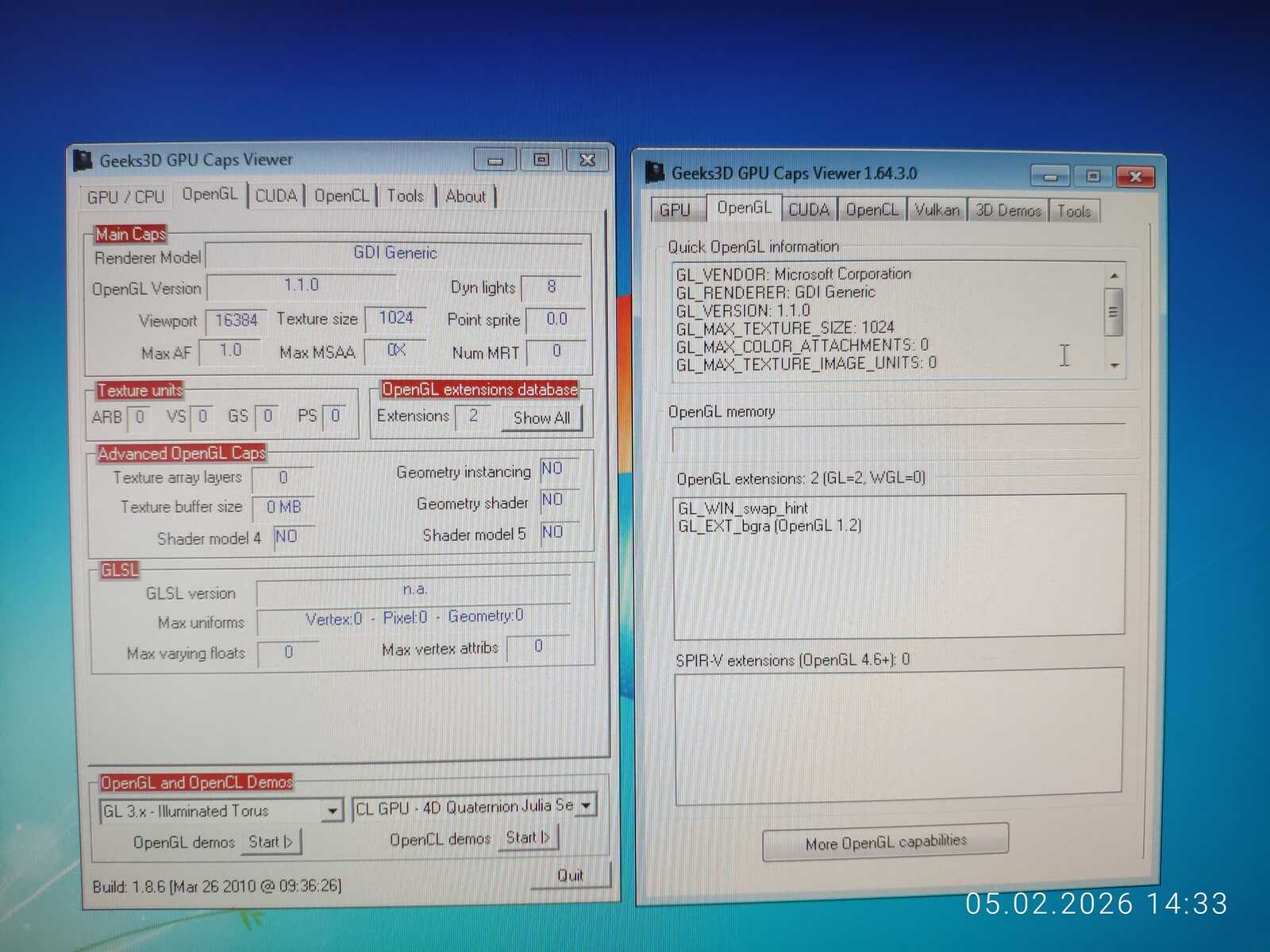1270x952 pixels.
Task: Click the line "GL_RENDERER: GDI Generic"
Action: (x=775, y=293)
